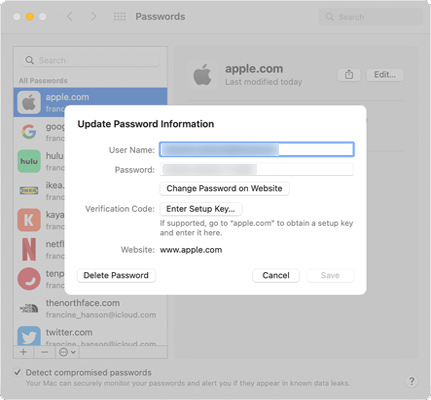Go back with the left chevron
The image size is (431, 400).
click(x=70, y=16)
